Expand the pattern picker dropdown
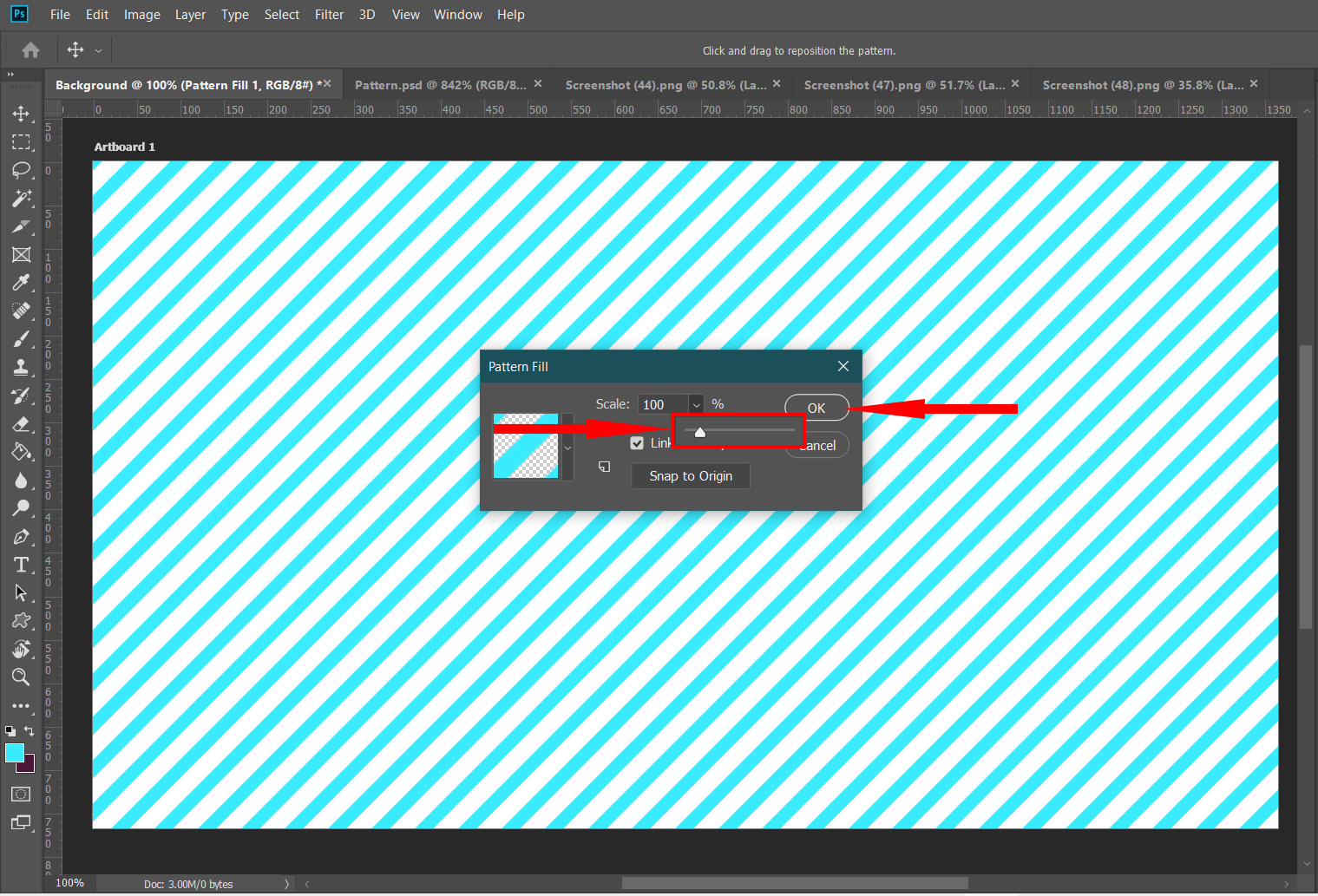Screen dimensions: 1318x896 pos(567,448)
